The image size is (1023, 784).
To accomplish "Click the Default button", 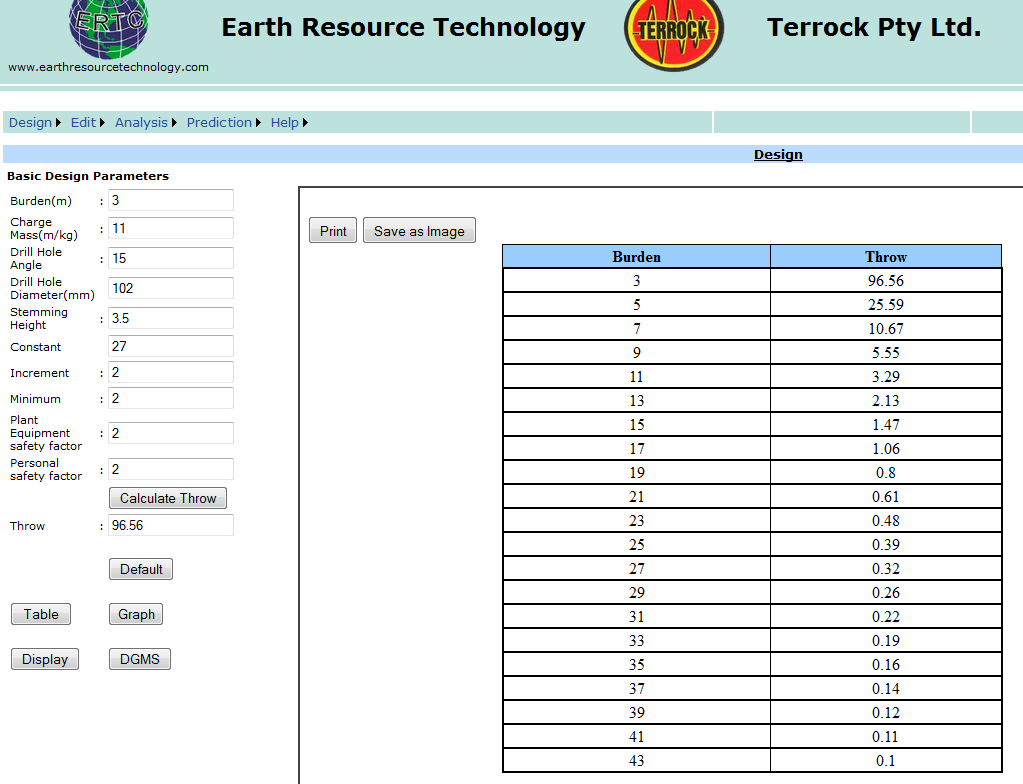I will (x=141, y=569).
